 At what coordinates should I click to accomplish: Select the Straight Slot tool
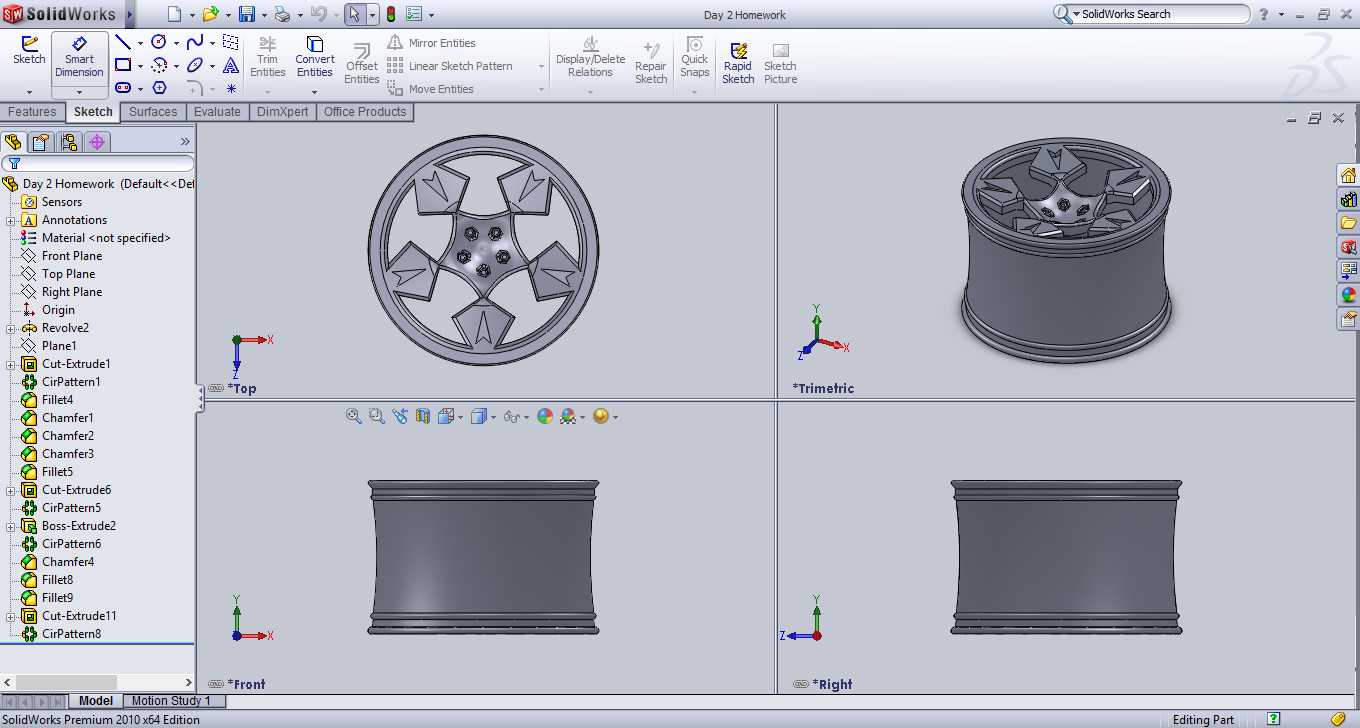[122, 88]
